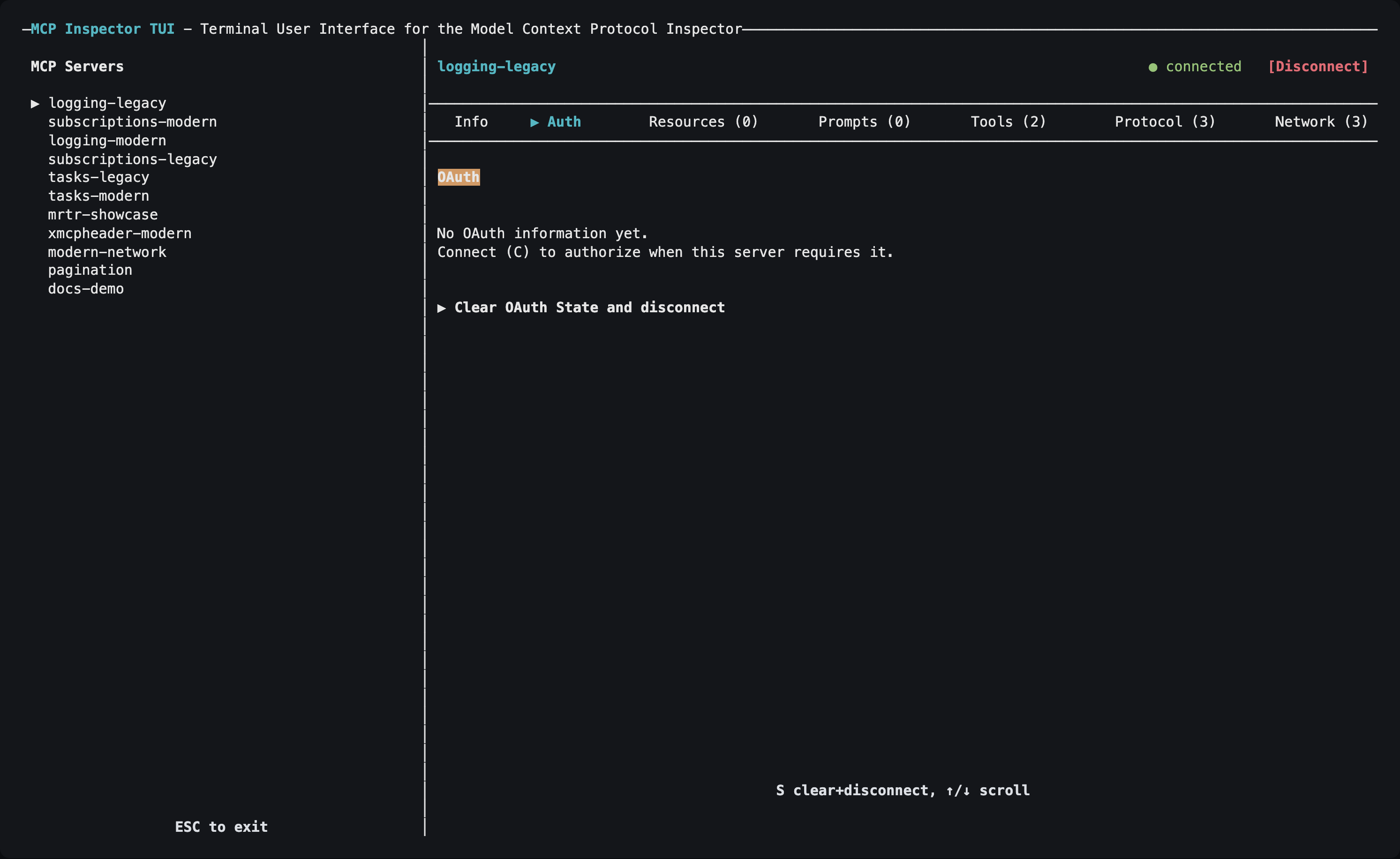Pick the modern-network server
This screenshot has width=1400, height=859.
tap(107, 252)
